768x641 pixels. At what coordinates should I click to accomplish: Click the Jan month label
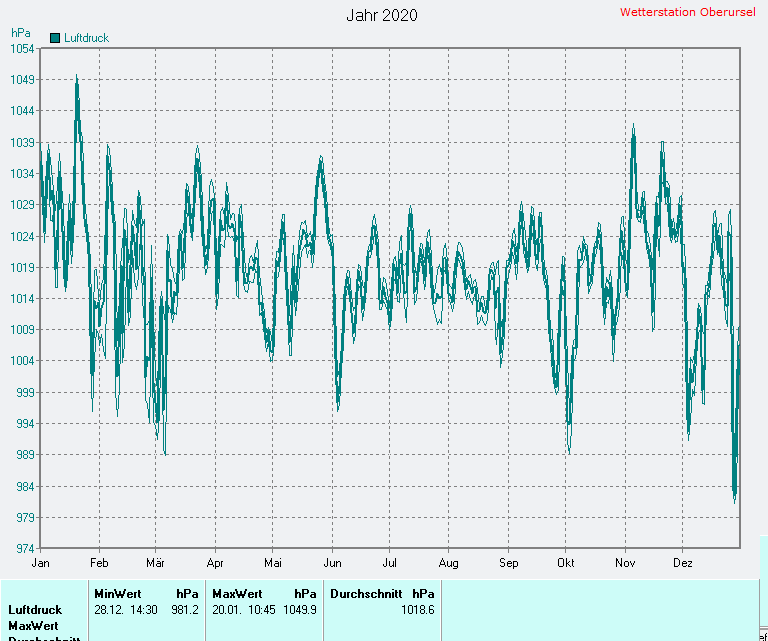click(40, 563)
